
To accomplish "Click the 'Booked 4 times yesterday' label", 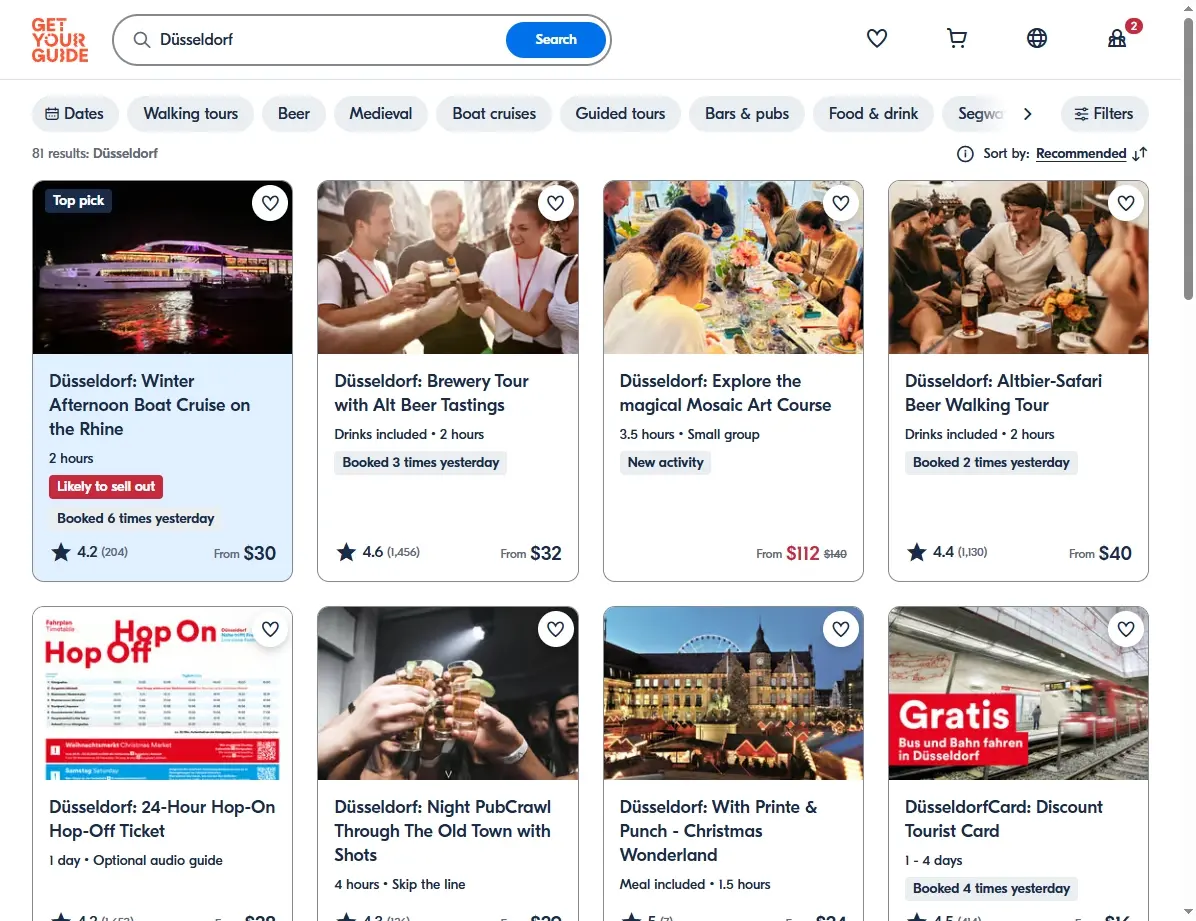I will (991, 888).
